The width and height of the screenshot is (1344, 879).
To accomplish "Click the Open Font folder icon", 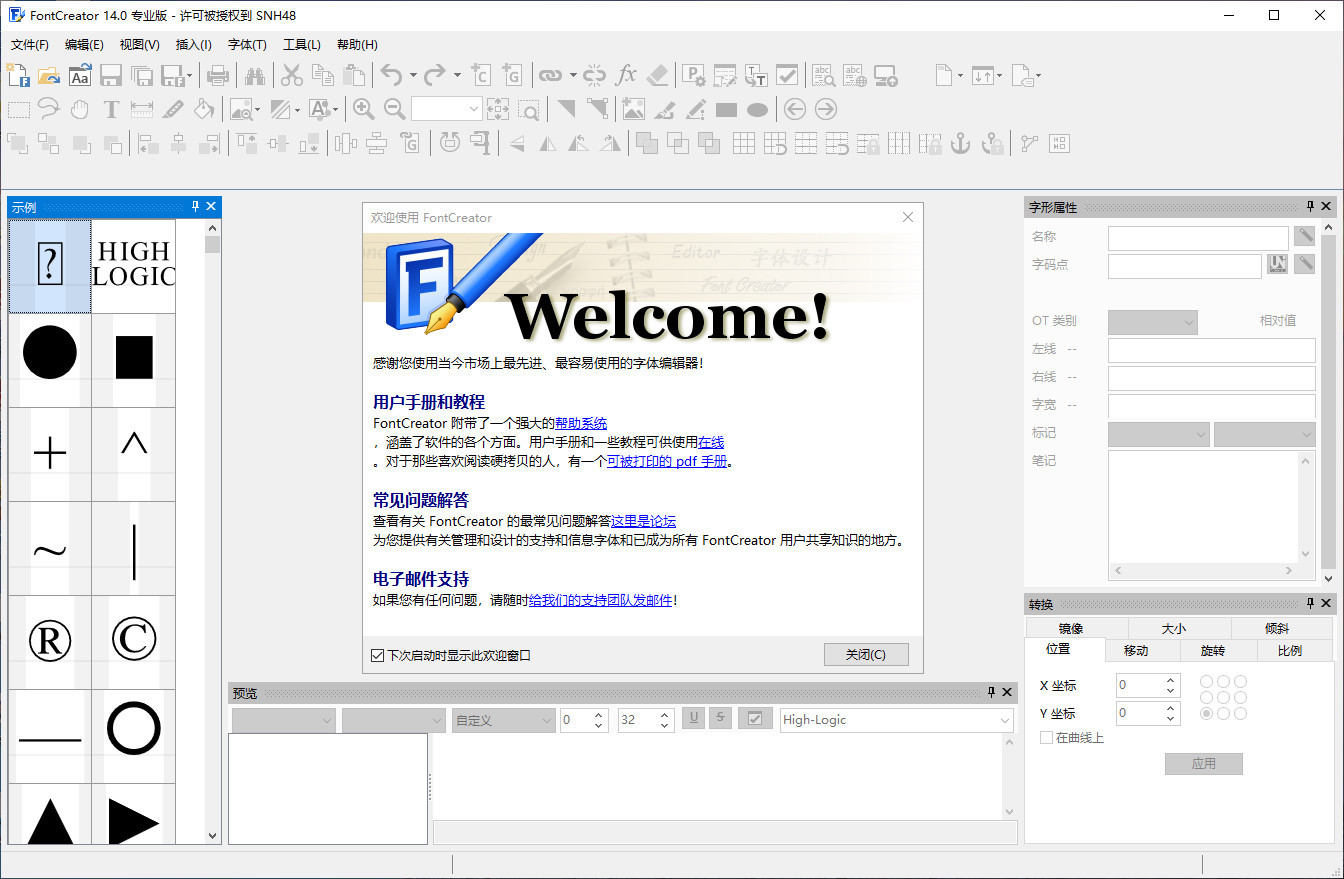I will click(x=49, y=75).
